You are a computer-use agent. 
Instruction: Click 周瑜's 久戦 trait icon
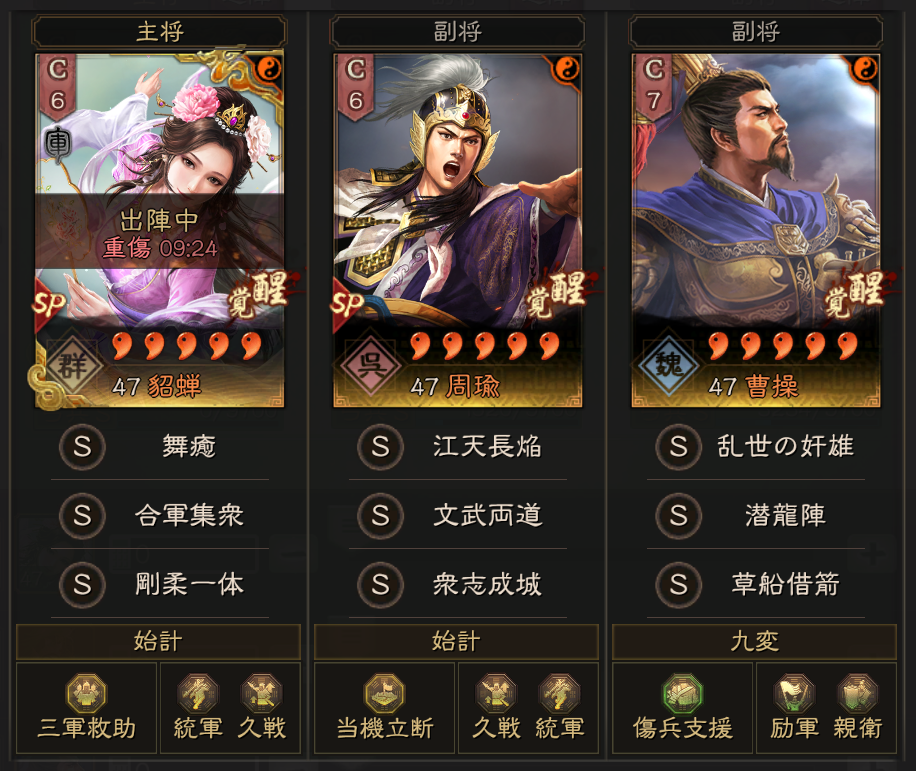(496, 694)
